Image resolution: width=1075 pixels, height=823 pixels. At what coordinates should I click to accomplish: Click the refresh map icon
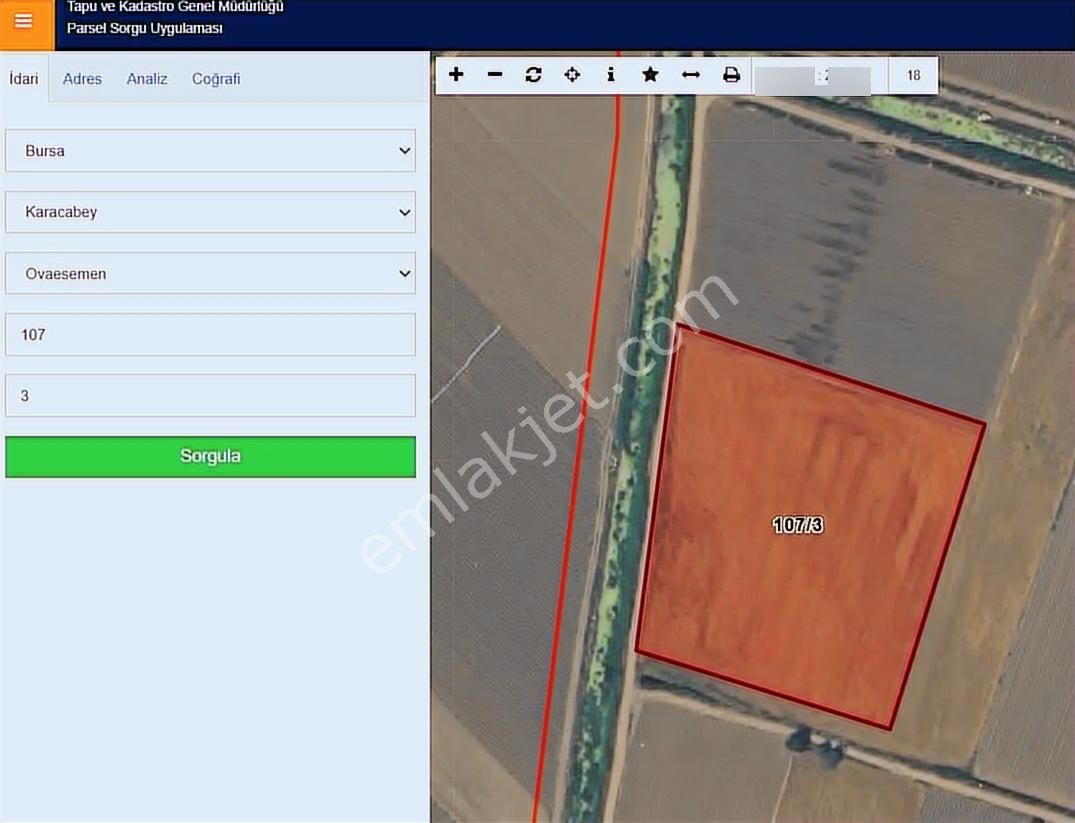point(533,75)
